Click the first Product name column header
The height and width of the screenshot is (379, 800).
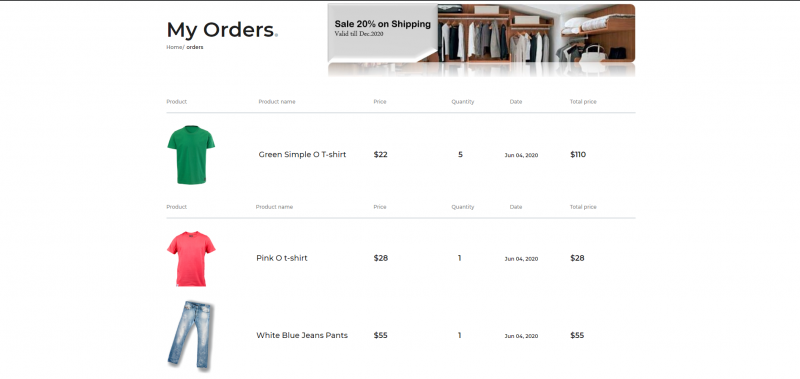[x=277, y=102]
